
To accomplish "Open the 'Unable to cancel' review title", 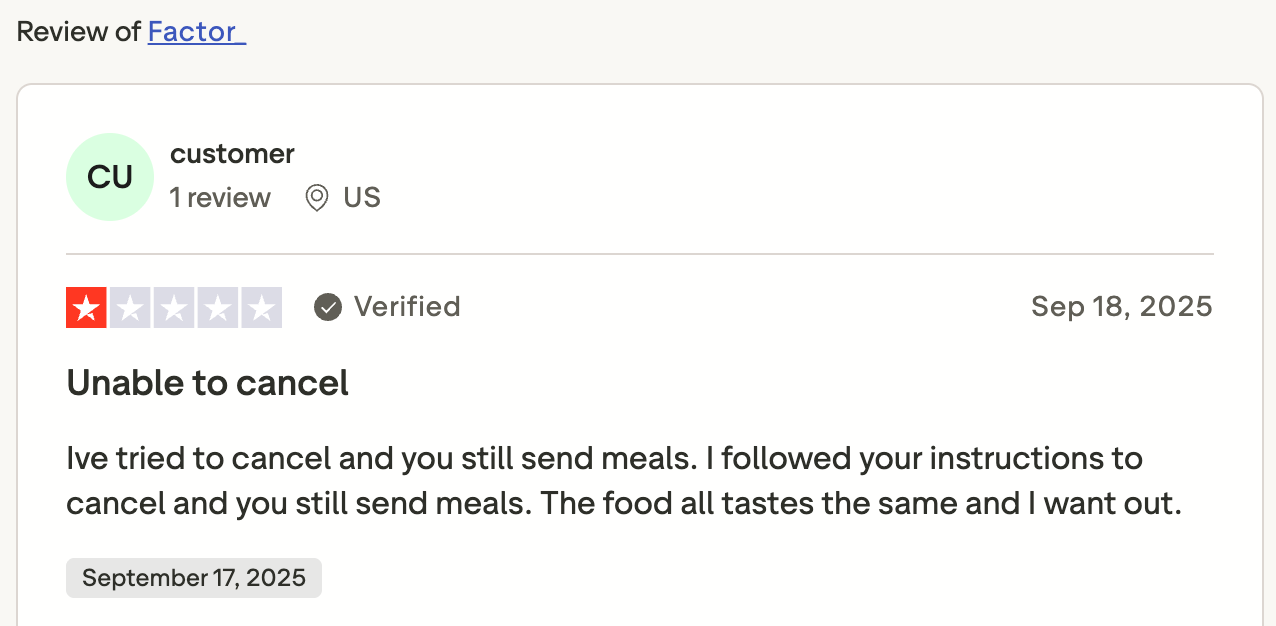I will coord(207,383).
